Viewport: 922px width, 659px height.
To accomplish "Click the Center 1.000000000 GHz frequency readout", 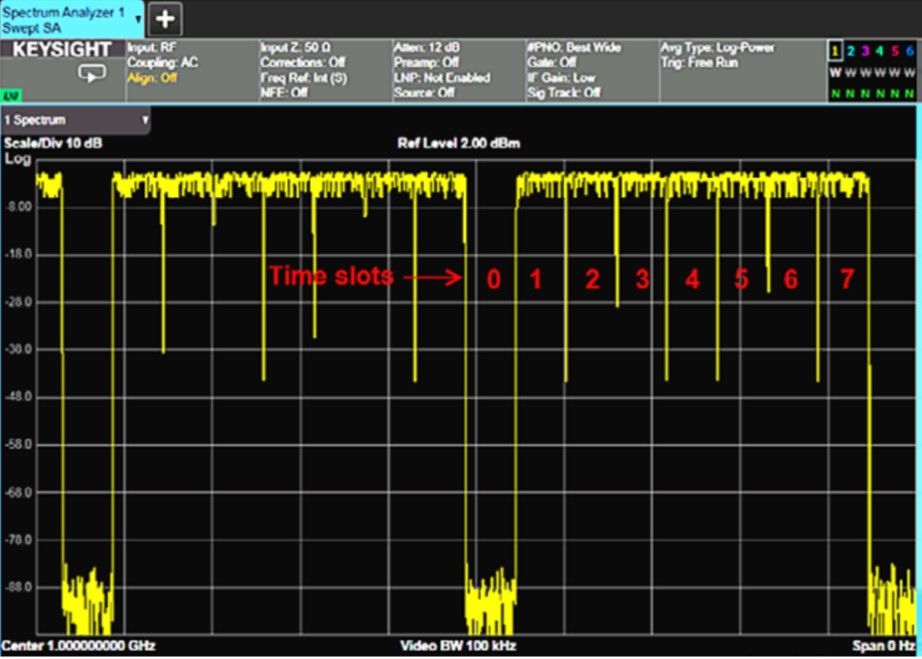I will pyautogui.click(x=80, y=645).
